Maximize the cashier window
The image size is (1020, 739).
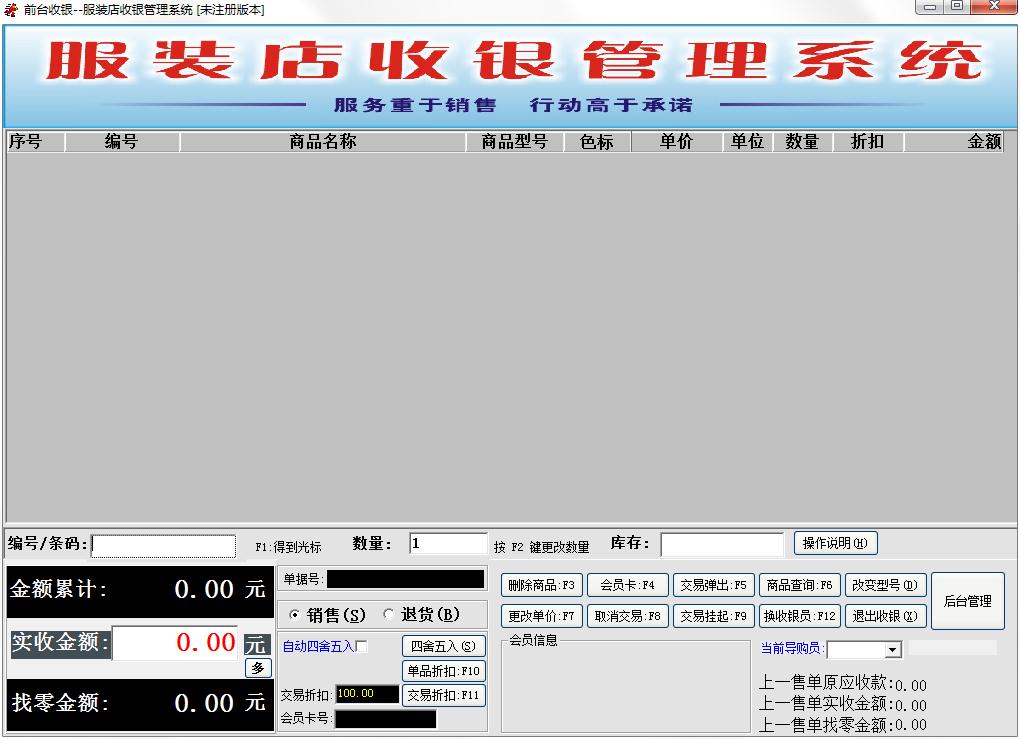[957, 7]
